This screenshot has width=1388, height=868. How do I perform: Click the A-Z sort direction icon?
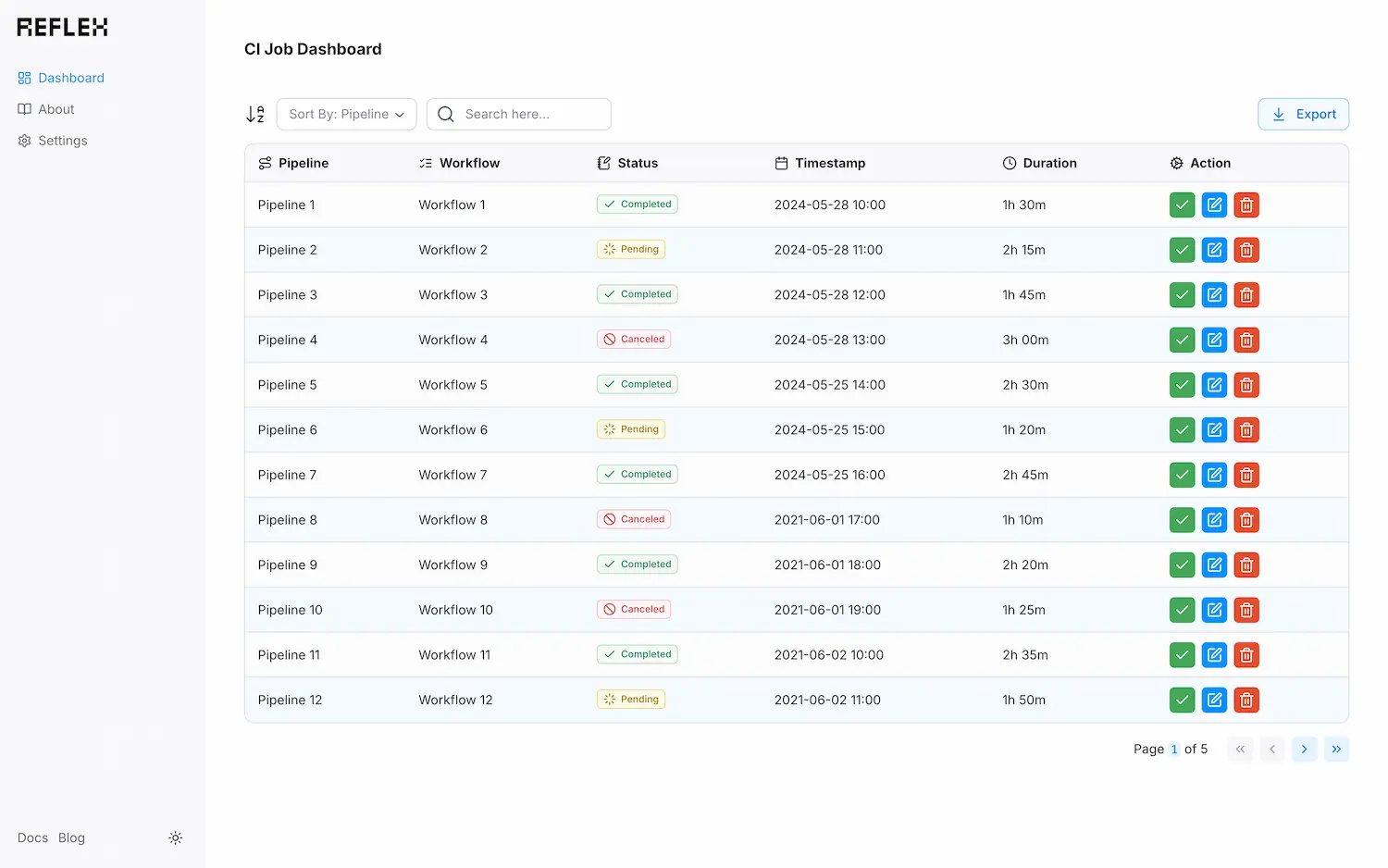pyautogui.click(x=255, y=114)
